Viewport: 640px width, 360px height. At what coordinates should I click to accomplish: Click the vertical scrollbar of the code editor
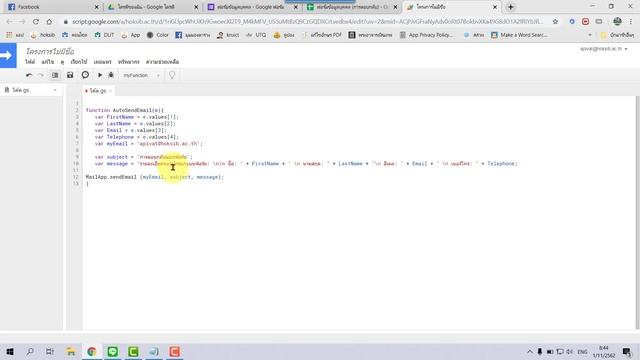tap(637, 212)
